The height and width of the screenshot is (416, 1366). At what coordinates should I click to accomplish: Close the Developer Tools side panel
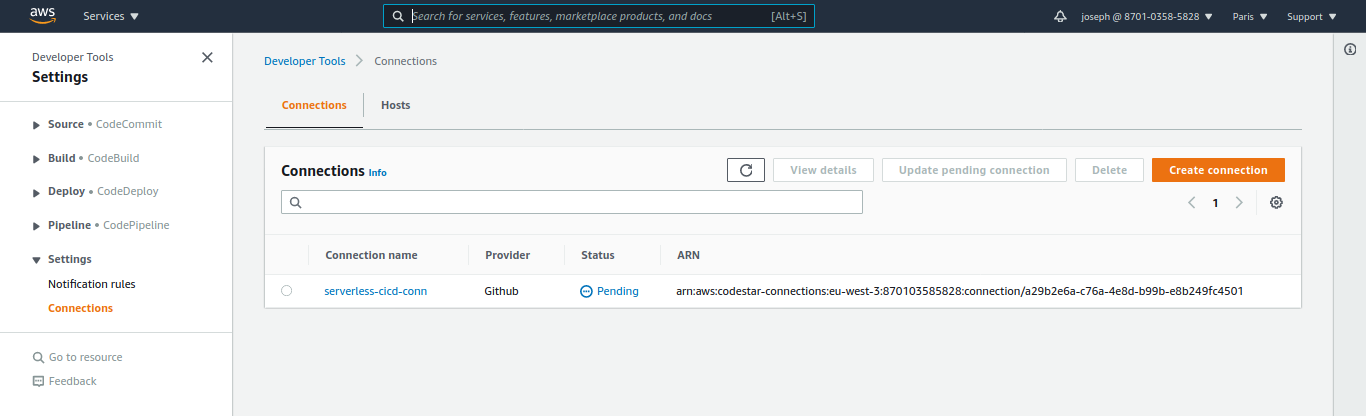[x=207, y=58]
